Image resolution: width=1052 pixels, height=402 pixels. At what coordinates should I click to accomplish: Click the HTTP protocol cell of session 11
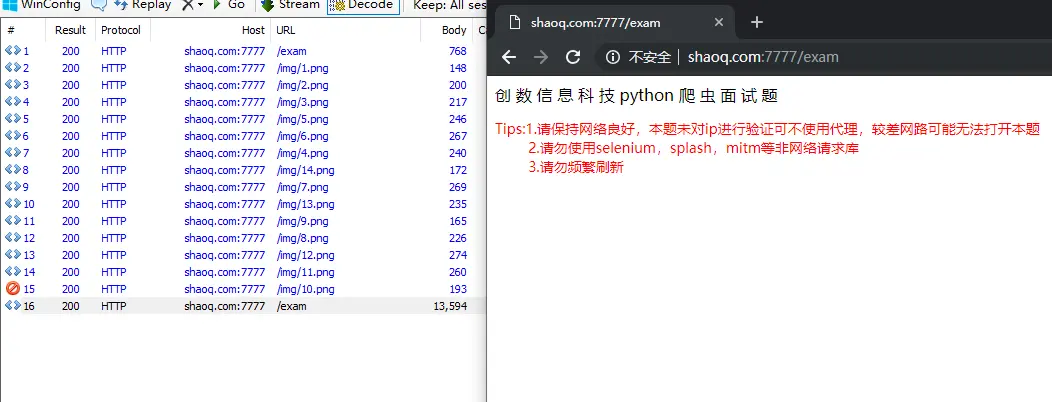pyautogui.click(x=113, y=221)
